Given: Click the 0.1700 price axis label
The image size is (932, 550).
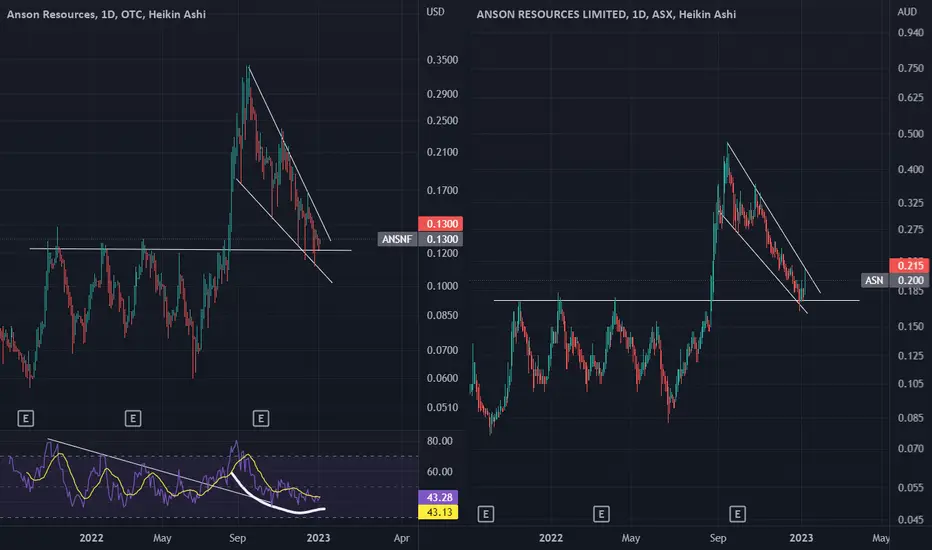Looking at the screenshot, I should tap(442, 191).
